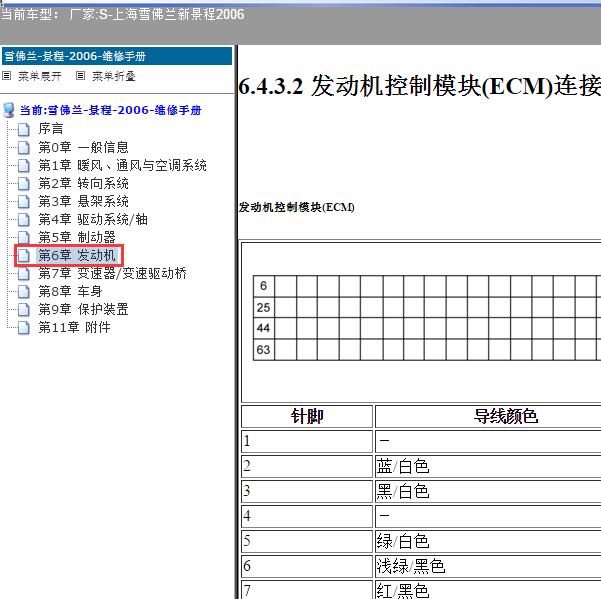Viewport: 601px width, 599px height.
Task: Select 第3章 悬架系统 in the tree
Action: coord(83,201)
